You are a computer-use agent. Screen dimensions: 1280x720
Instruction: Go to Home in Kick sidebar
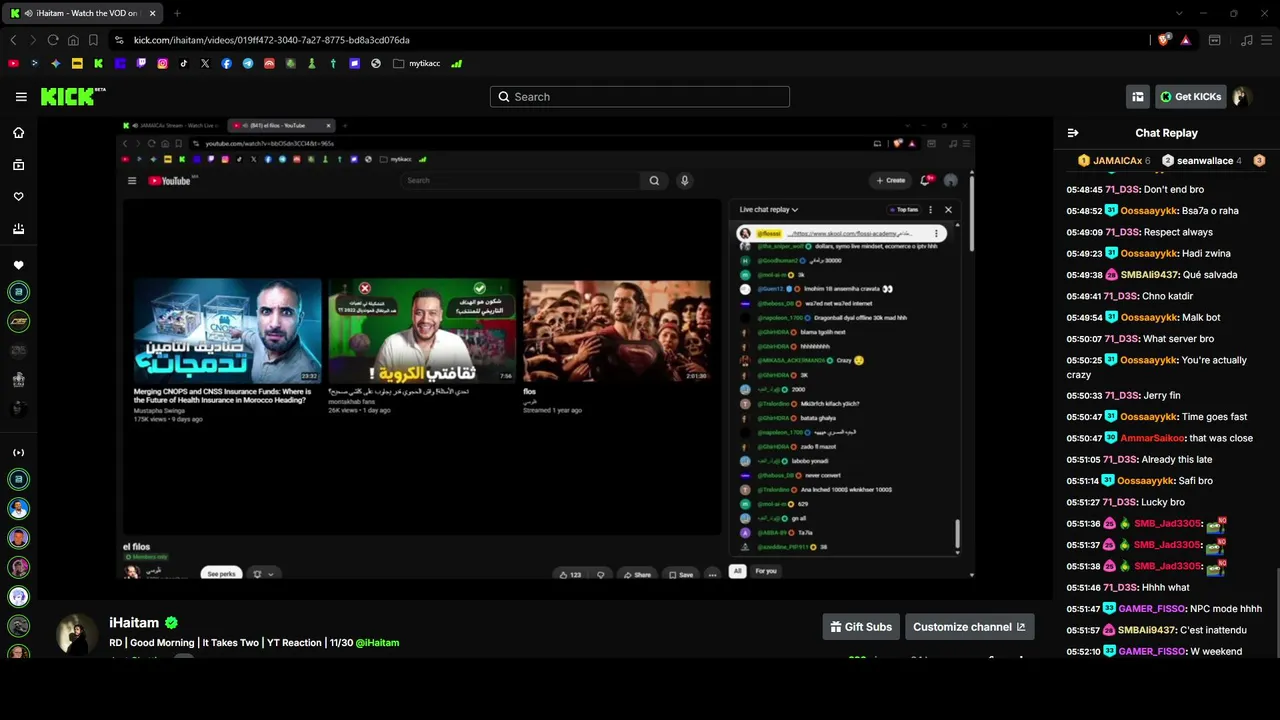[18, 133]
